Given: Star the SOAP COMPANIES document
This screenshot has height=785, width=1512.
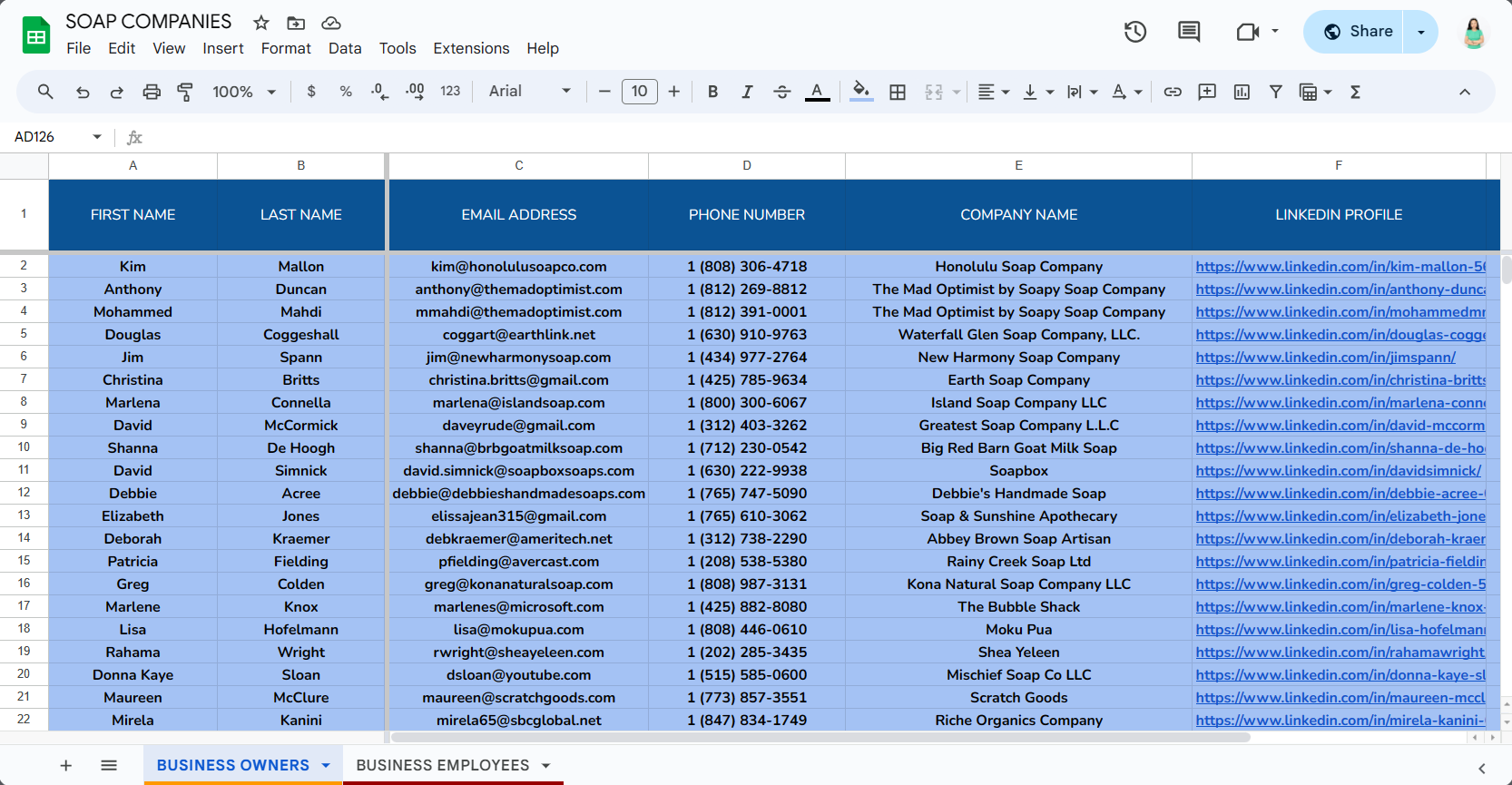Looking at the screenshot, I should (x=261, y=23).
